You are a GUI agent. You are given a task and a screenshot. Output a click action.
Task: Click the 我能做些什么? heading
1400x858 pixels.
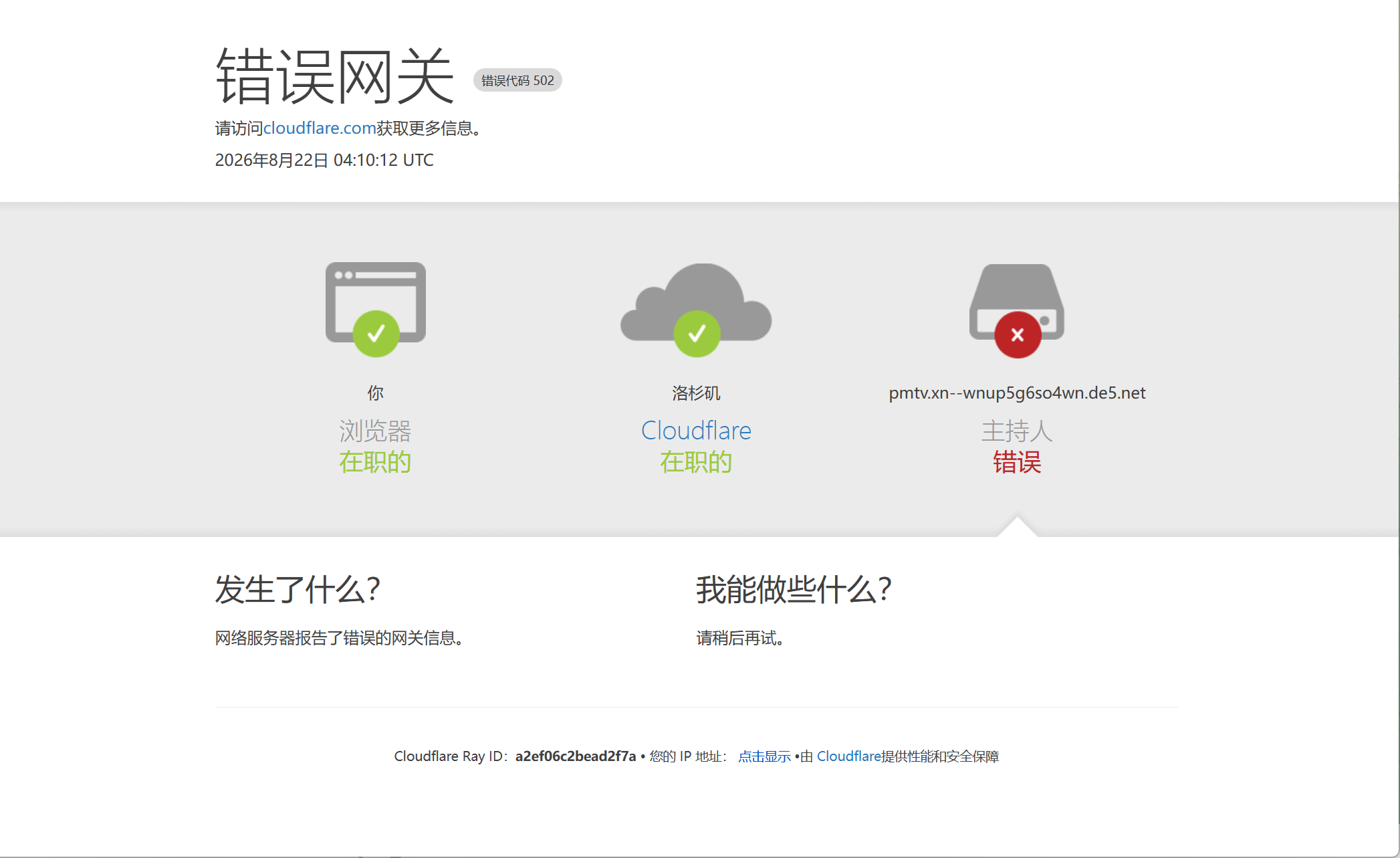point(794,590)
